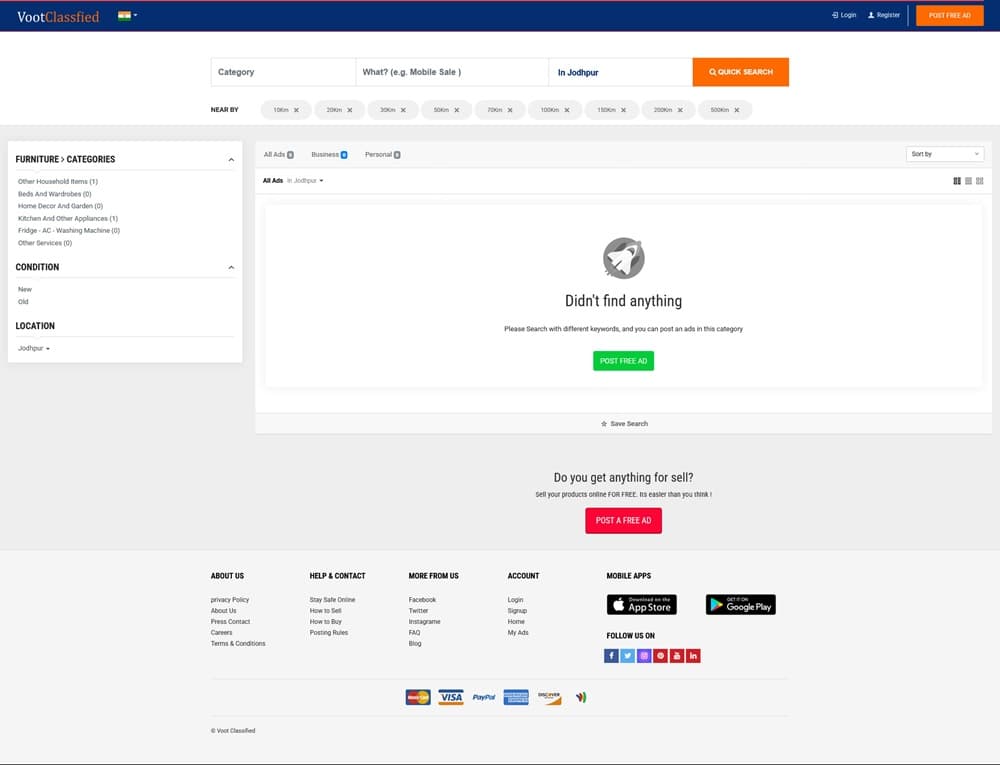Click the Instagram icon in footer
Screen dimensions: 1000x765
(x=644, y=656)
